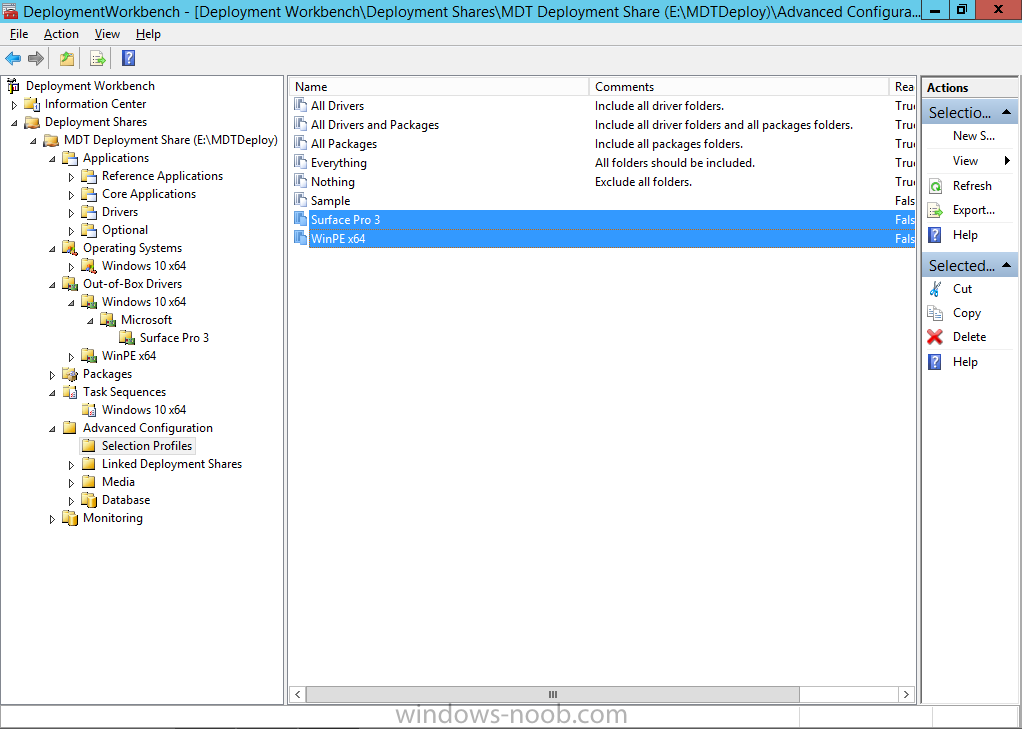This screenshot has width=1022, height=729.
Task: Click the horizontal scrollbar thumb
Action: point(553,694)
